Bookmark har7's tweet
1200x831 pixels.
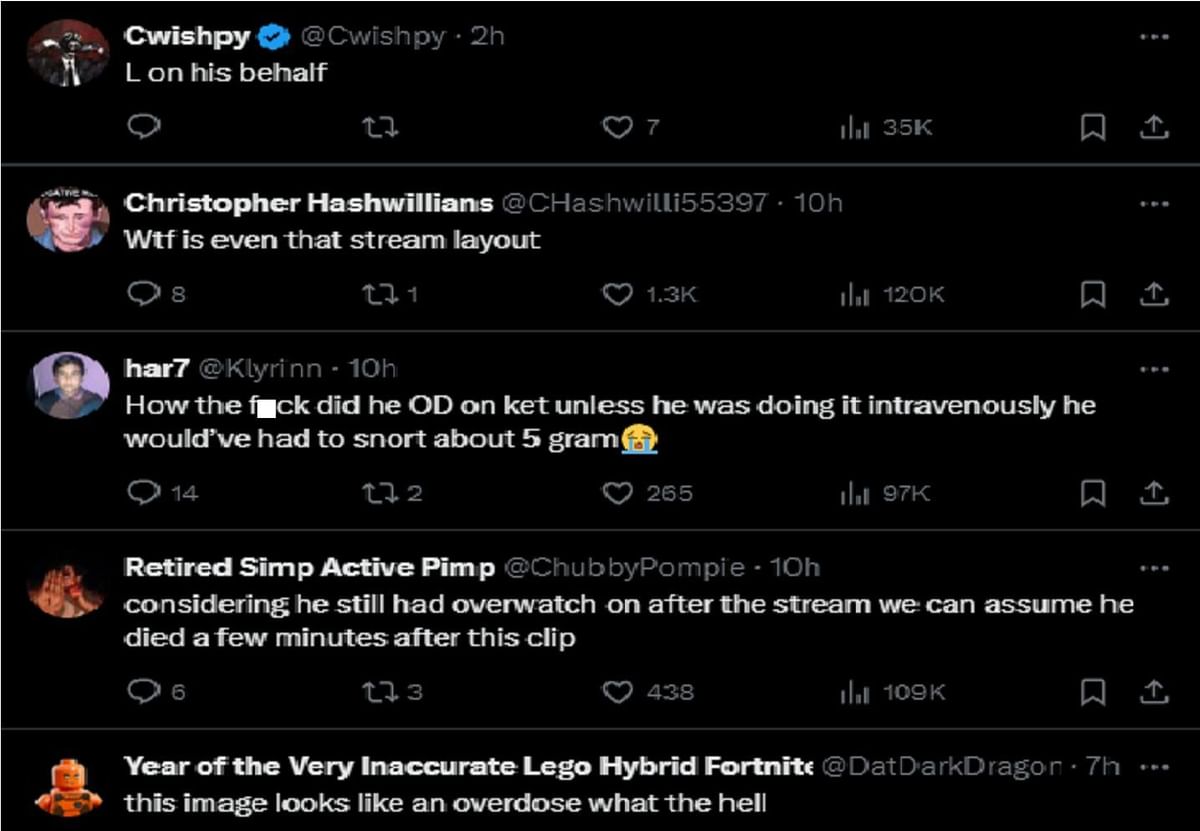tap(1095, 493)
